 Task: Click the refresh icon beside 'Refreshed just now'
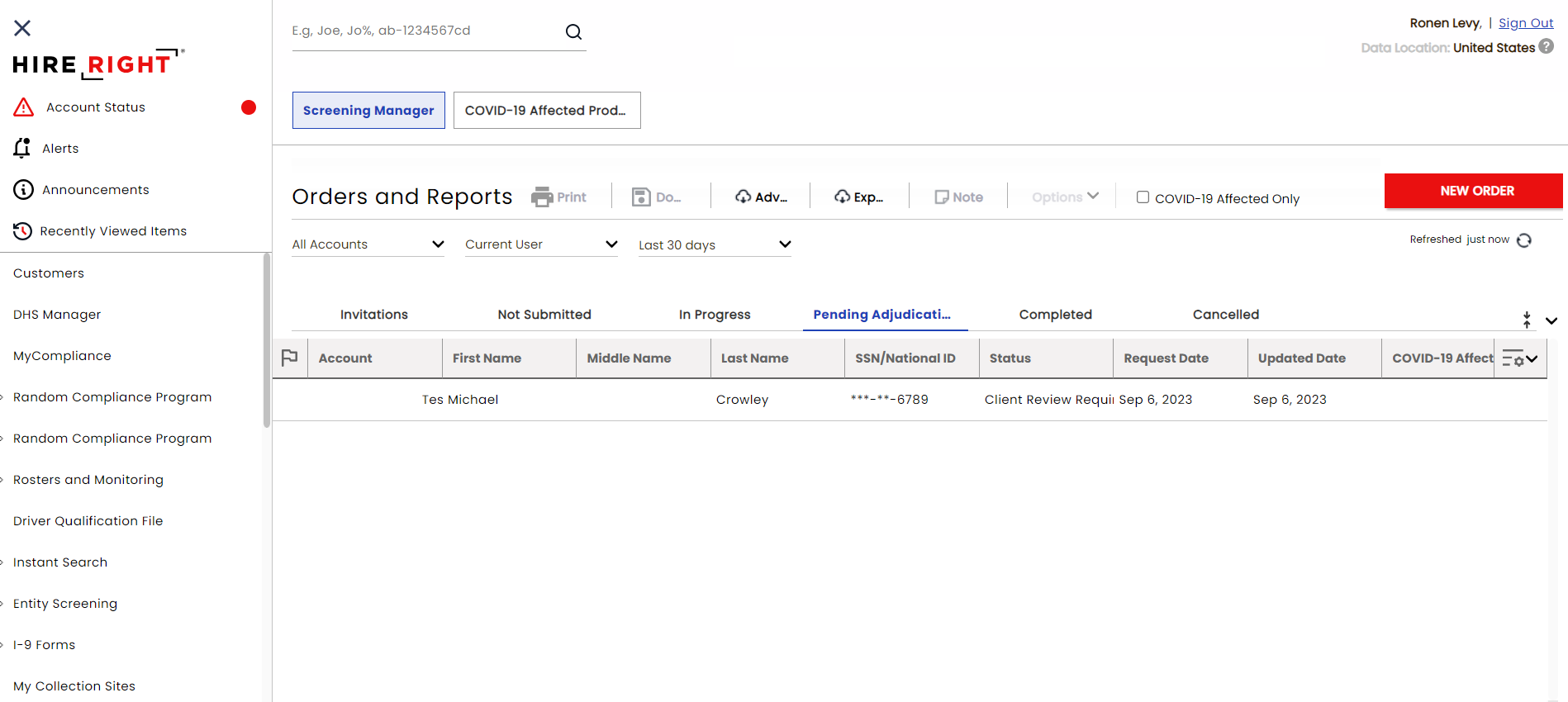coord(1524,240)
